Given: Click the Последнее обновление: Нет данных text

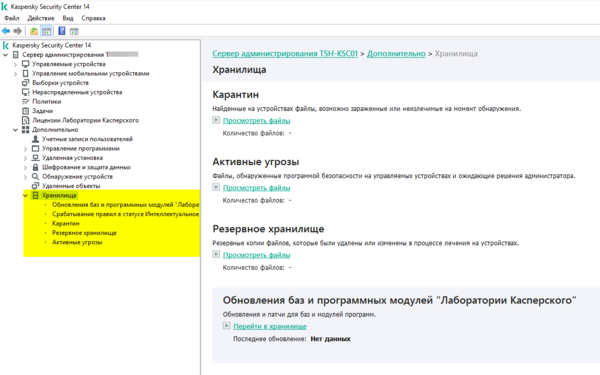Looking at the screenshot, I should pyautogui.click(x=292, y=339).
